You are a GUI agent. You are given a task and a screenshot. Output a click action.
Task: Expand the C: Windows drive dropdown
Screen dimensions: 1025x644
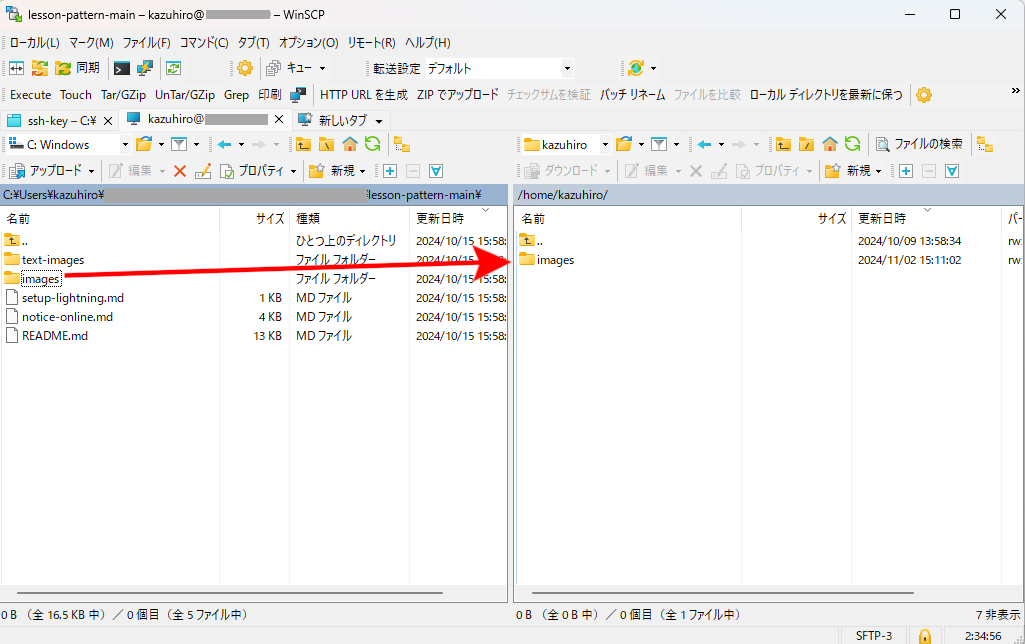[124, 144]
